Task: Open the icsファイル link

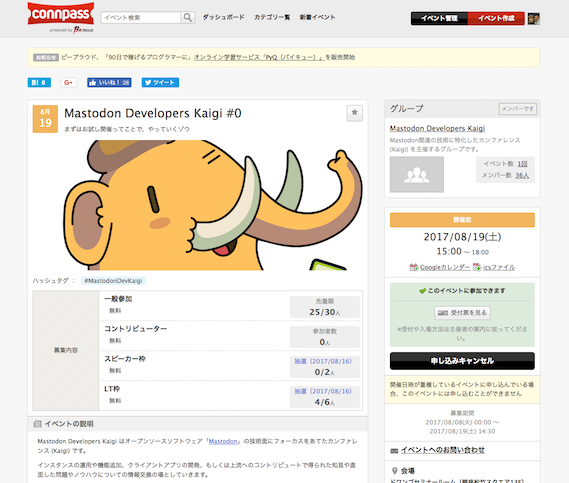Action: [499, 267]
